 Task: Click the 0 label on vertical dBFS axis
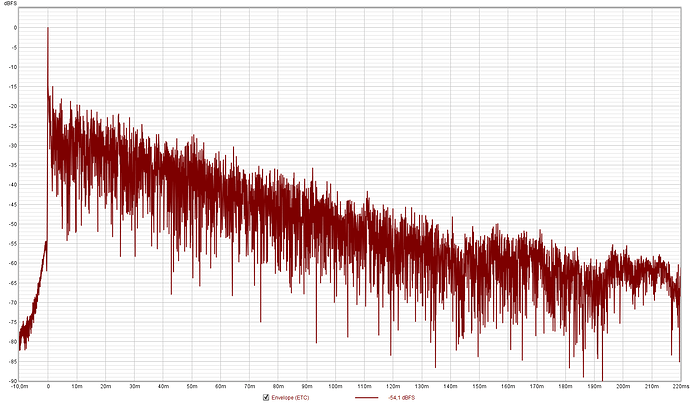point(15,28)
